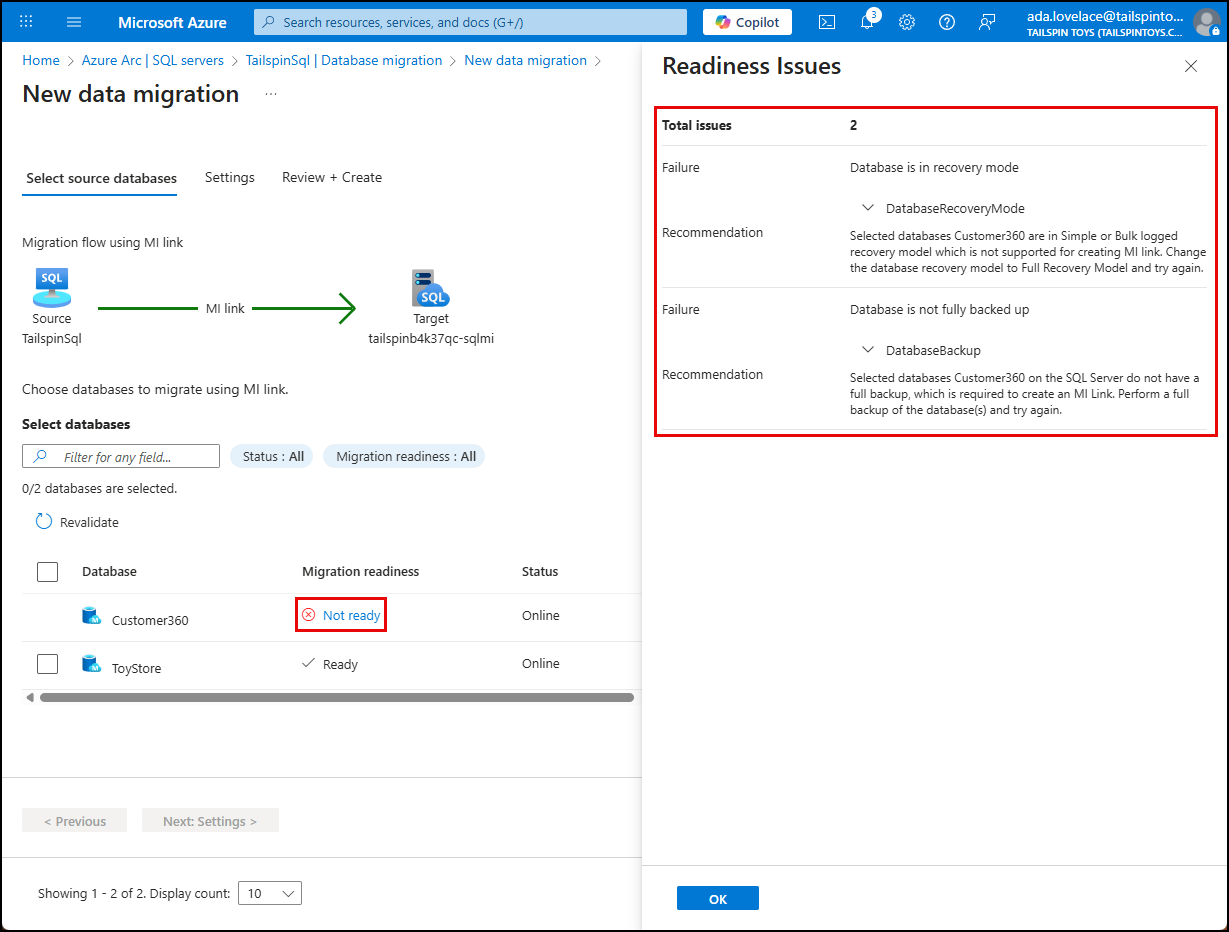Check the ToyStore database checkbox

tap(47, 663)
